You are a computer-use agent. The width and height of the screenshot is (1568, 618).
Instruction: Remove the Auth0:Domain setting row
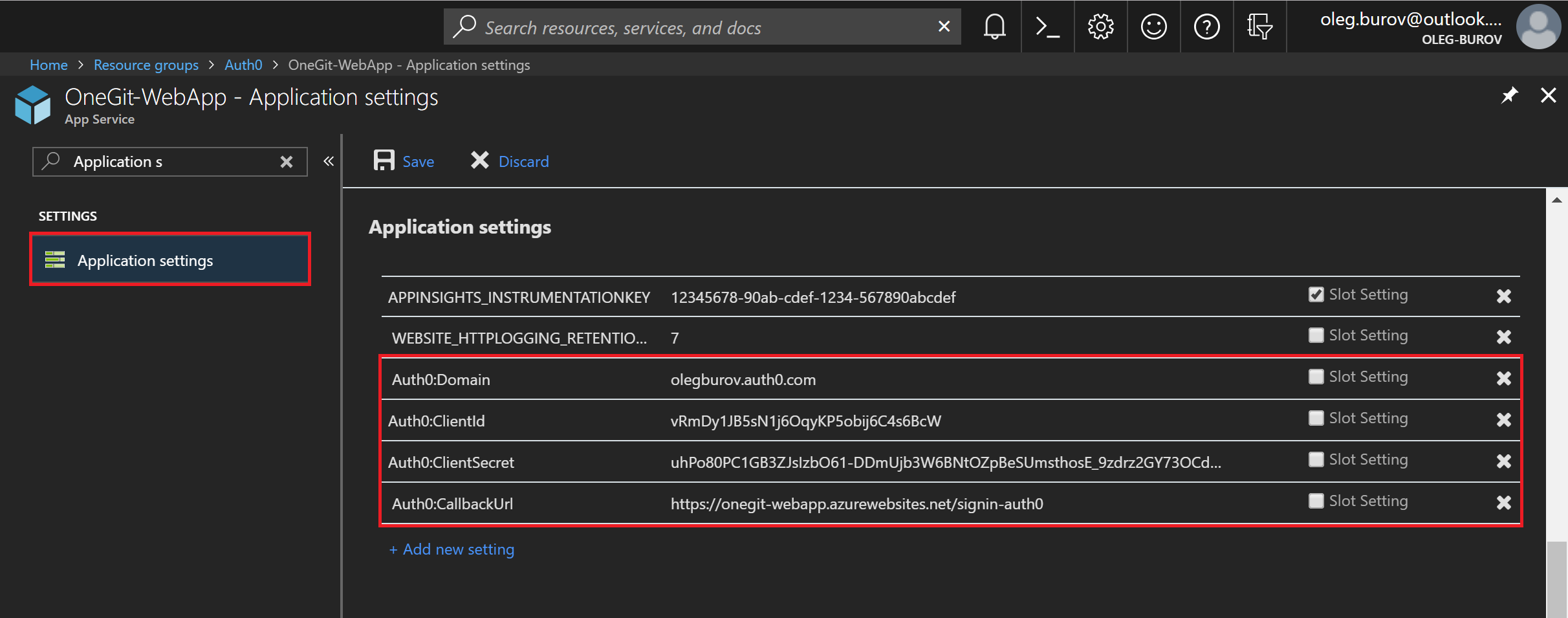click(x=1503, y=379)
